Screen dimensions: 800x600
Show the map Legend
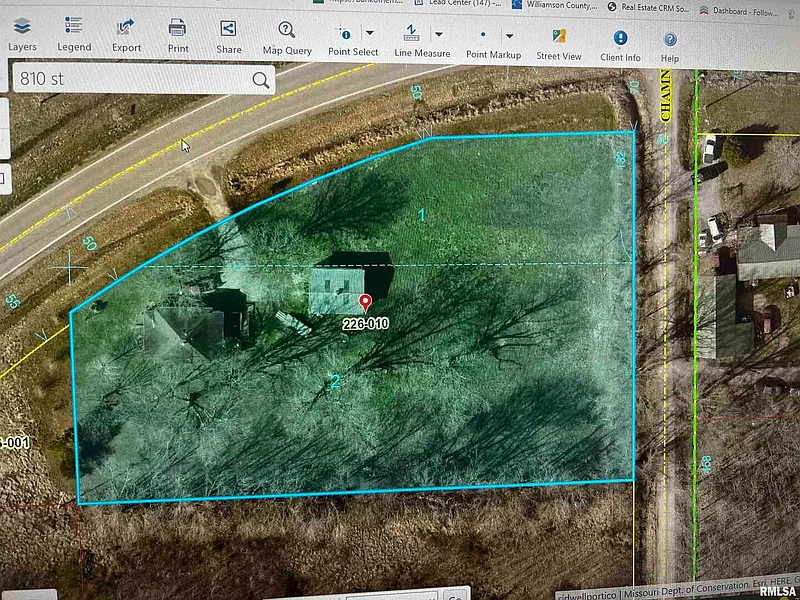pyautogui.click(x=73, y=33)
